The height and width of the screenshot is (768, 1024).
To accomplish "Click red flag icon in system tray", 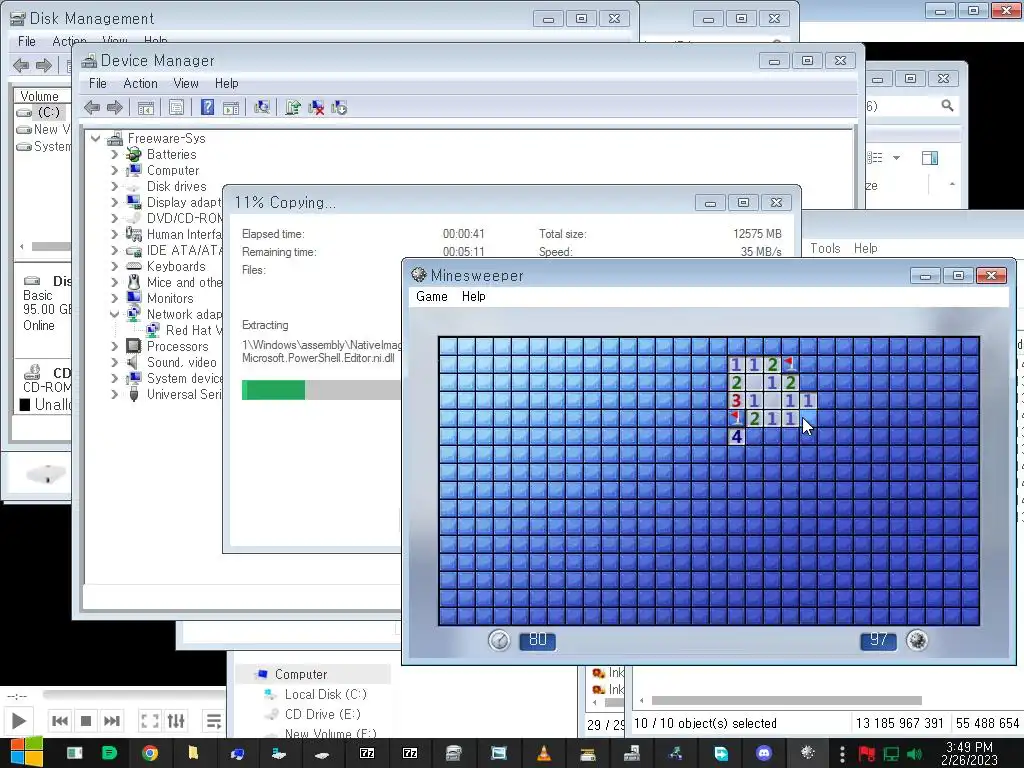I will click(867, 754).
